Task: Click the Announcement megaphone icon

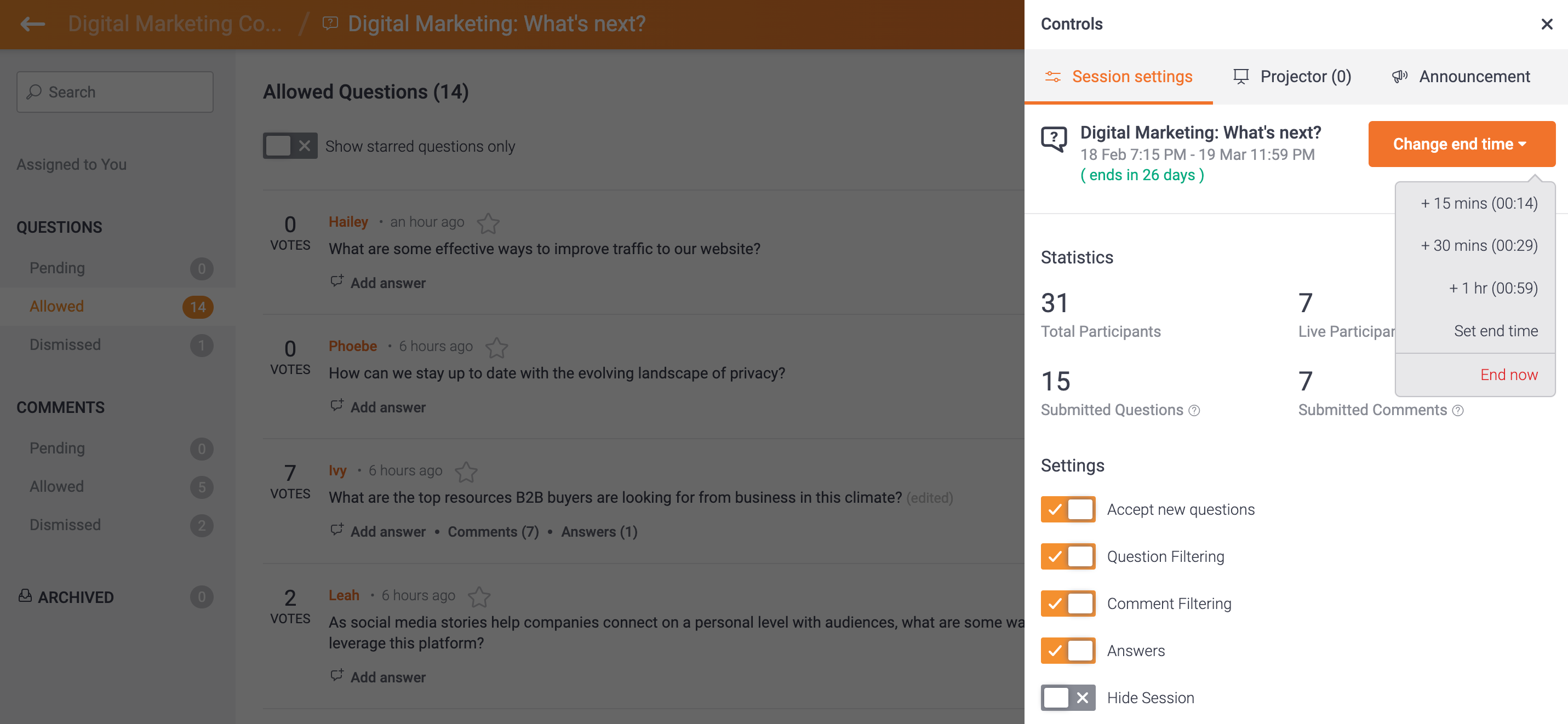Action: pos(1399,77)
